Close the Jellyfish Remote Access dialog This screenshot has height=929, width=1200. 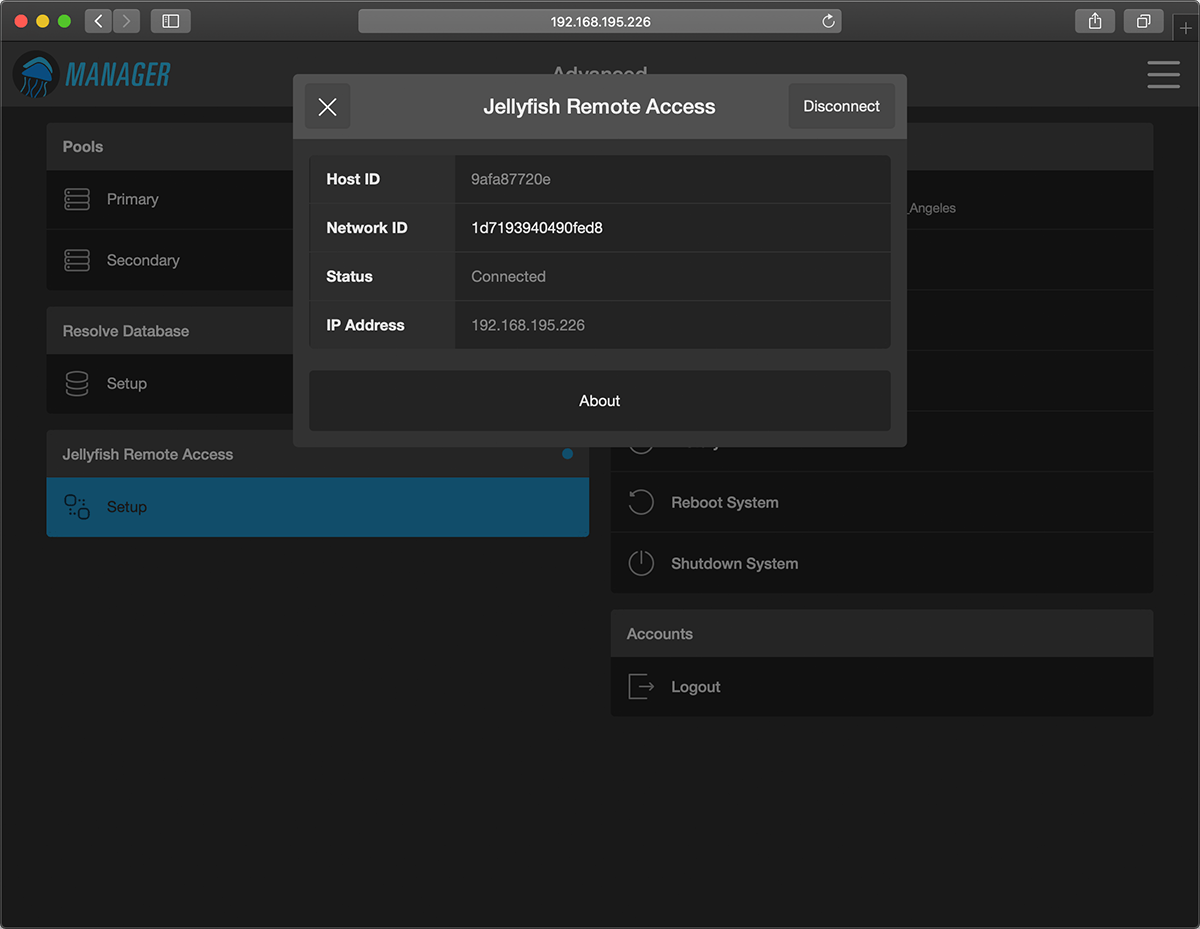pyautogui.click(x=327, y=107)
